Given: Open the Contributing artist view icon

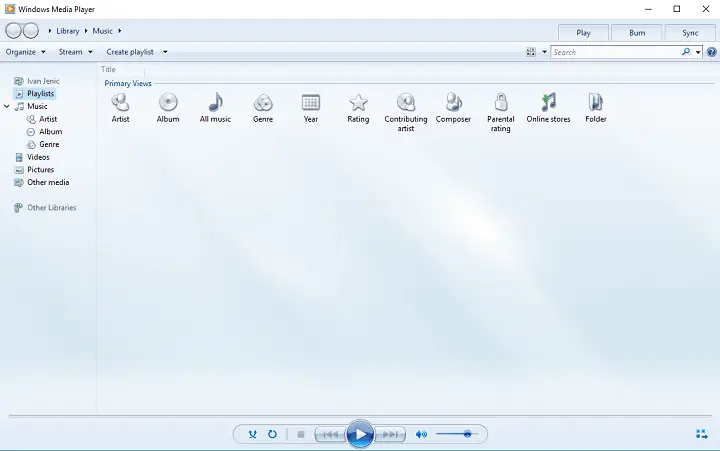Looking at the screenshot, I should tap(406, 102).
